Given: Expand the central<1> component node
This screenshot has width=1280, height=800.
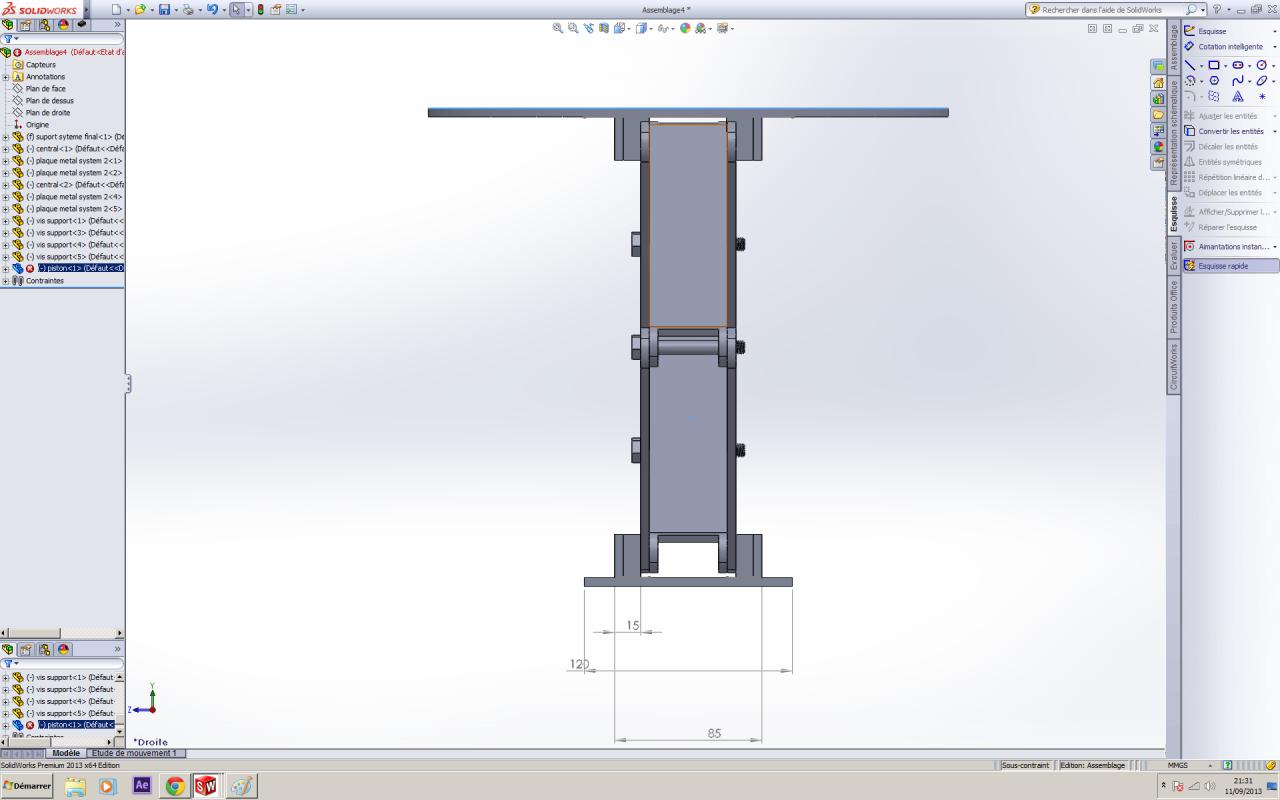Looking at the screenshot, I should click(5, 149).
